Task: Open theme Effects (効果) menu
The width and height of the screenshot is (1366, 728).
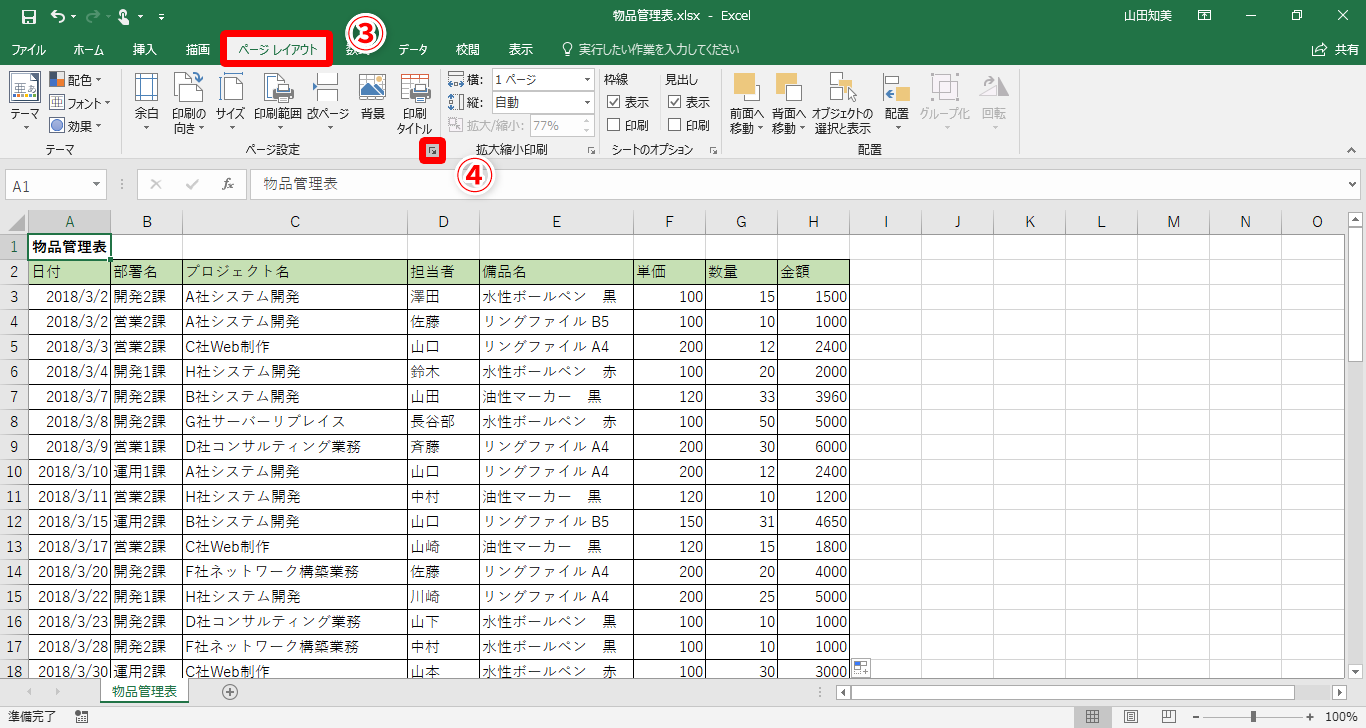Action: 76,126
